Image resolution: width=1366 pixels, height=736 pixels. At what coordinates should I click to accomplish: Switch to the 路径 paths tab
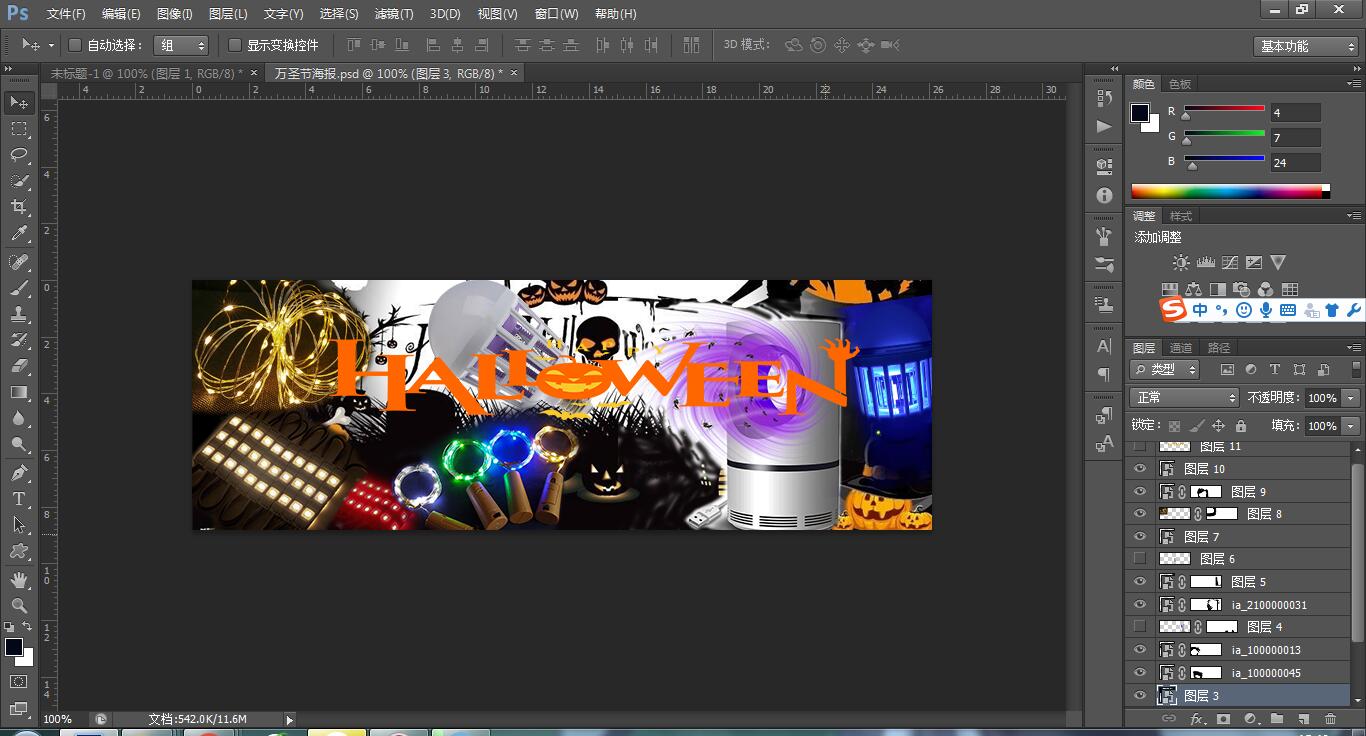1218,348
